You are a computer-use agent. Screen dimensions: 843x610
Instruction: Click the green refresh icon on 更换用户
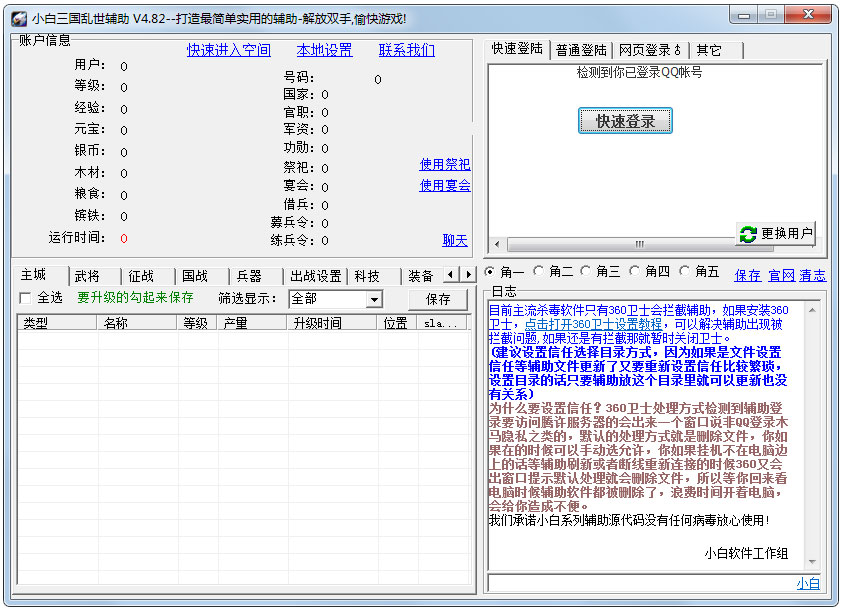coord(748,234)
